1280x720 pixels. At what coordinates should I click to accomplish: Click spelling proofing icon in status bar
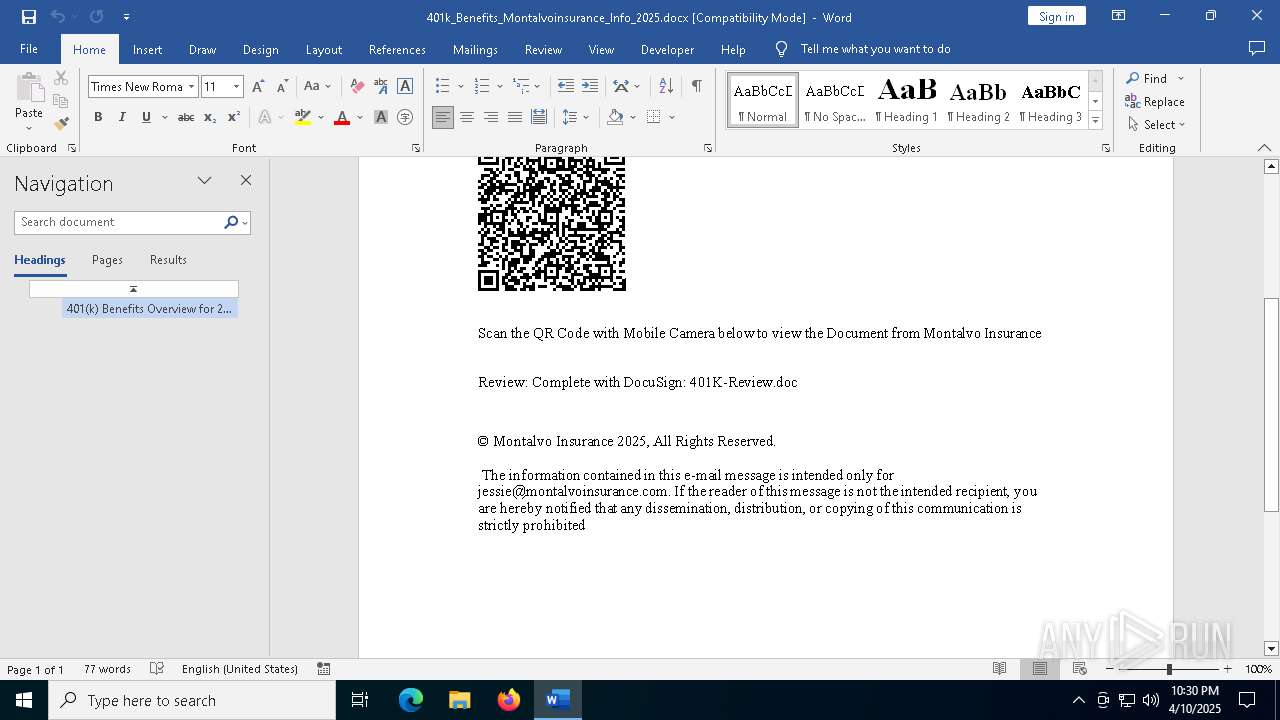(157, 669)
